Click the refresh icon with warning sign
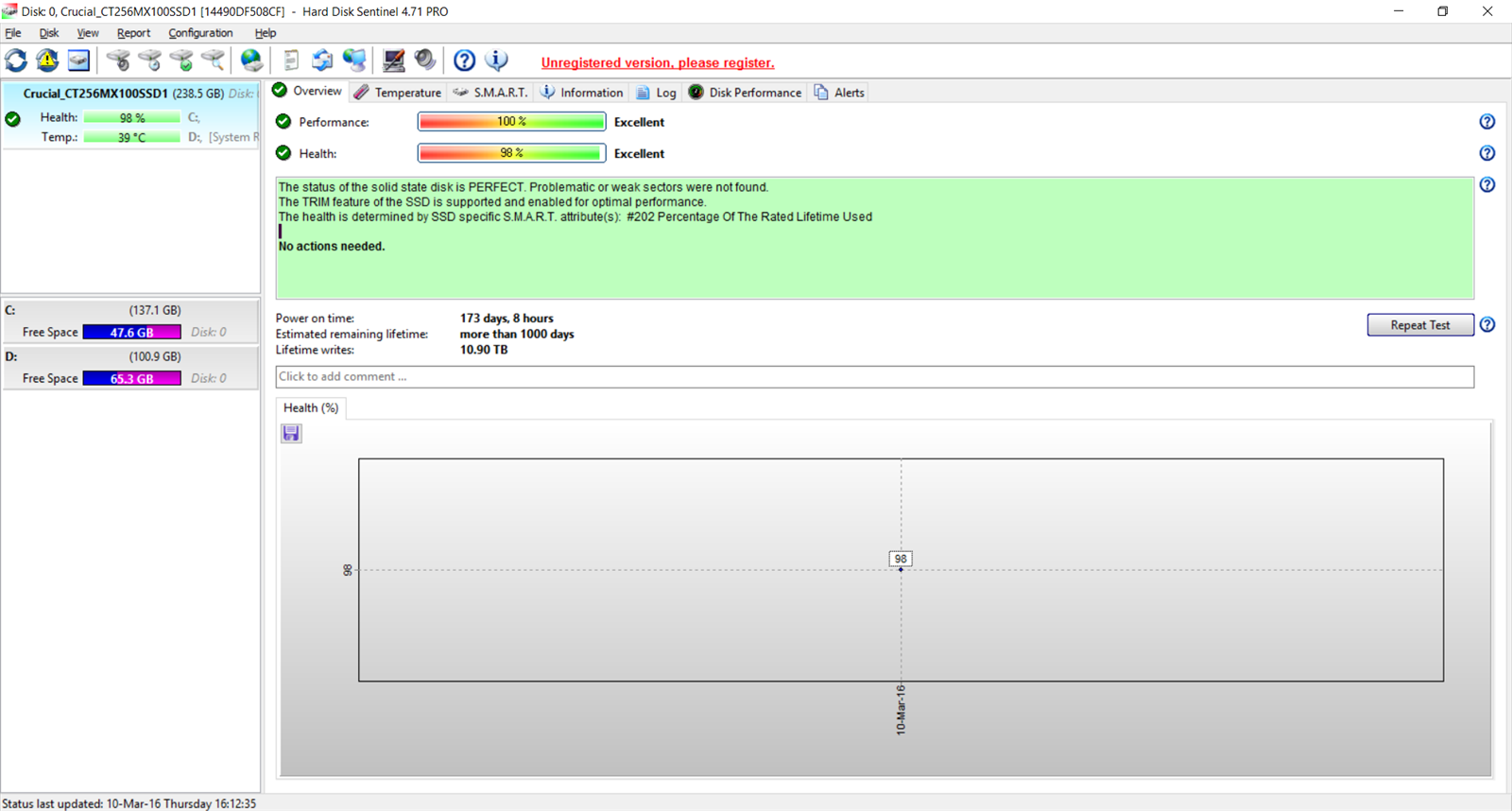This screenshot has width=1512, height=811. 47,60
